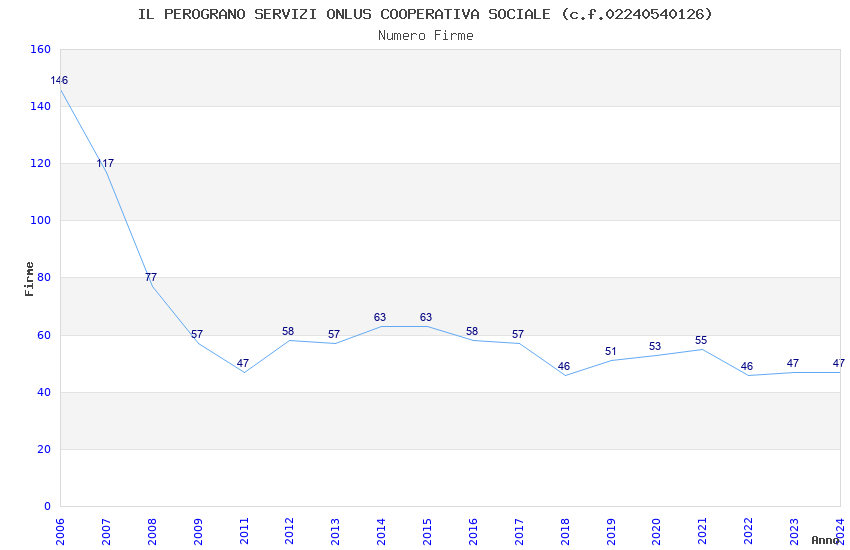Select the Anno axis title

coord(825,540)
